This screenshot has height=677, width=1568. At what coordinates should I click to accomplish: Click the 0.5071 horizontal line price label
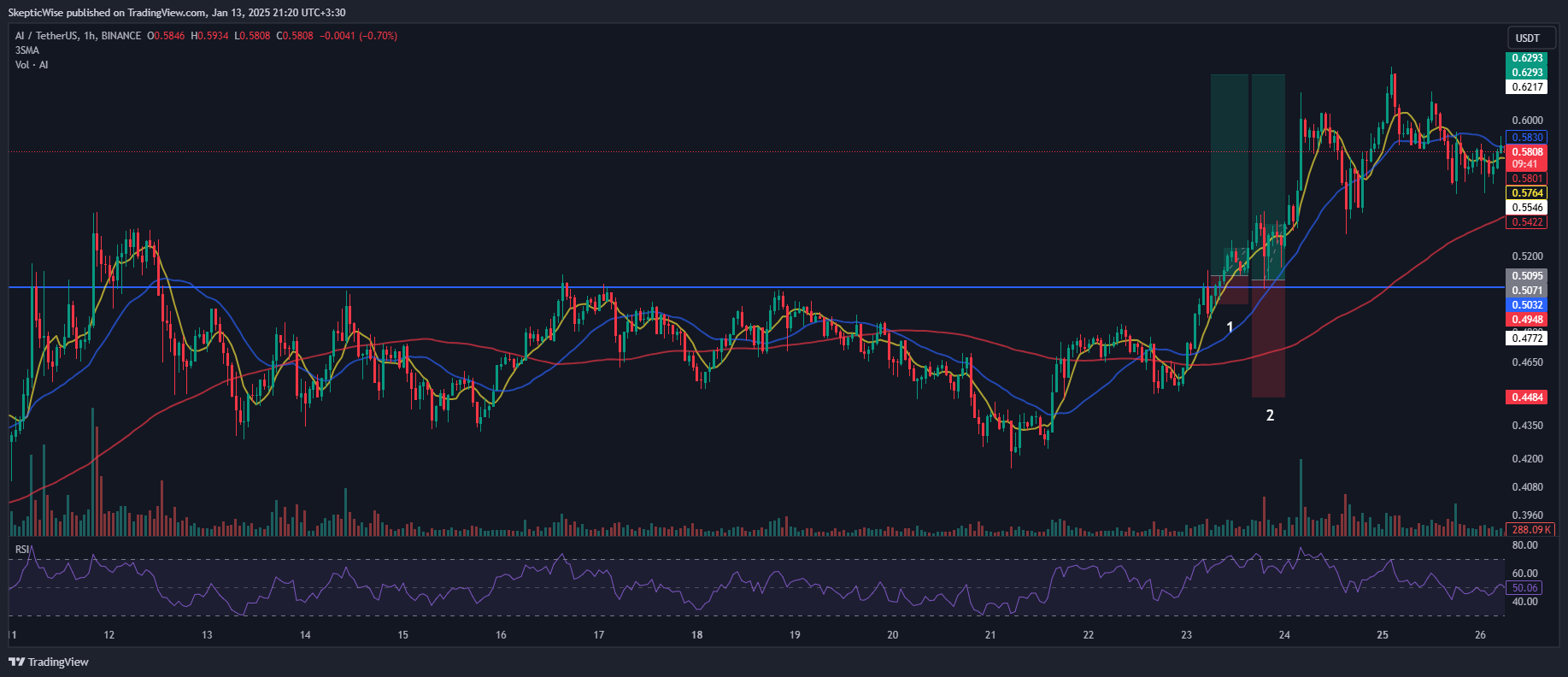(1527, 291)
